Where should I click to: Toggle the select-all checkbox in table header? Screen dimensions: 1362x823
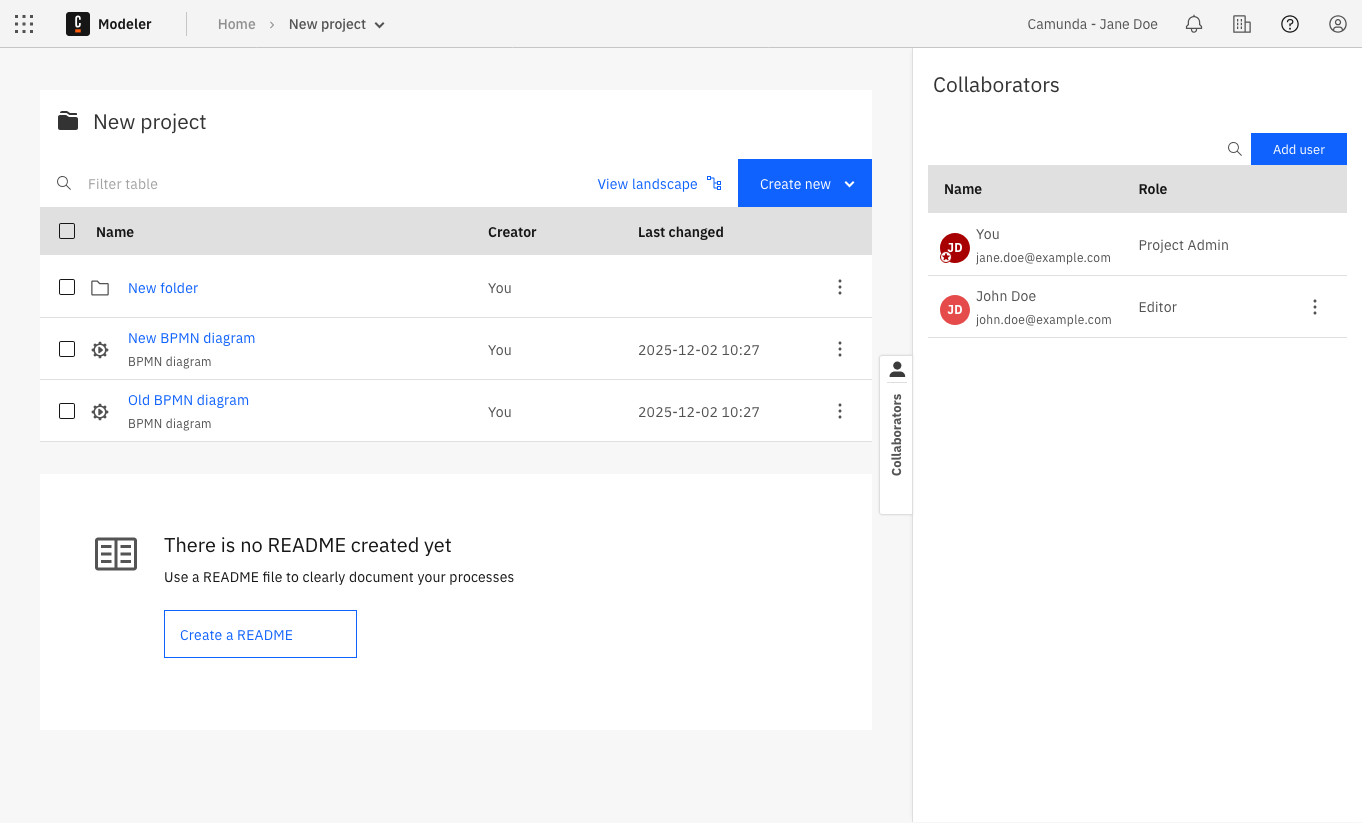[67, 231]
